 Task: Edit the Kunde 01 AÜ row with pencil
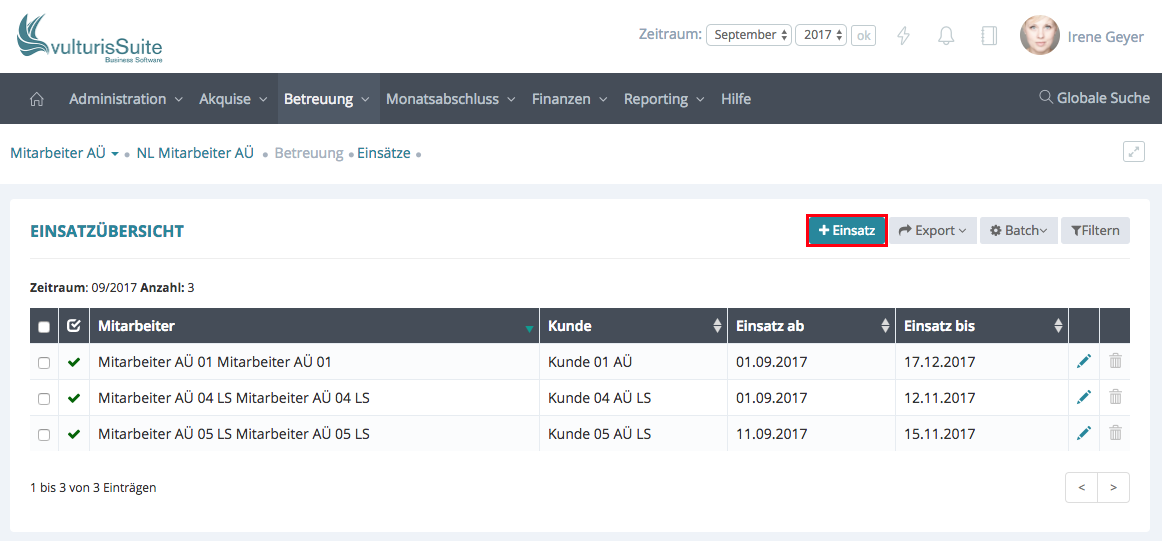tap(1084, 362)
